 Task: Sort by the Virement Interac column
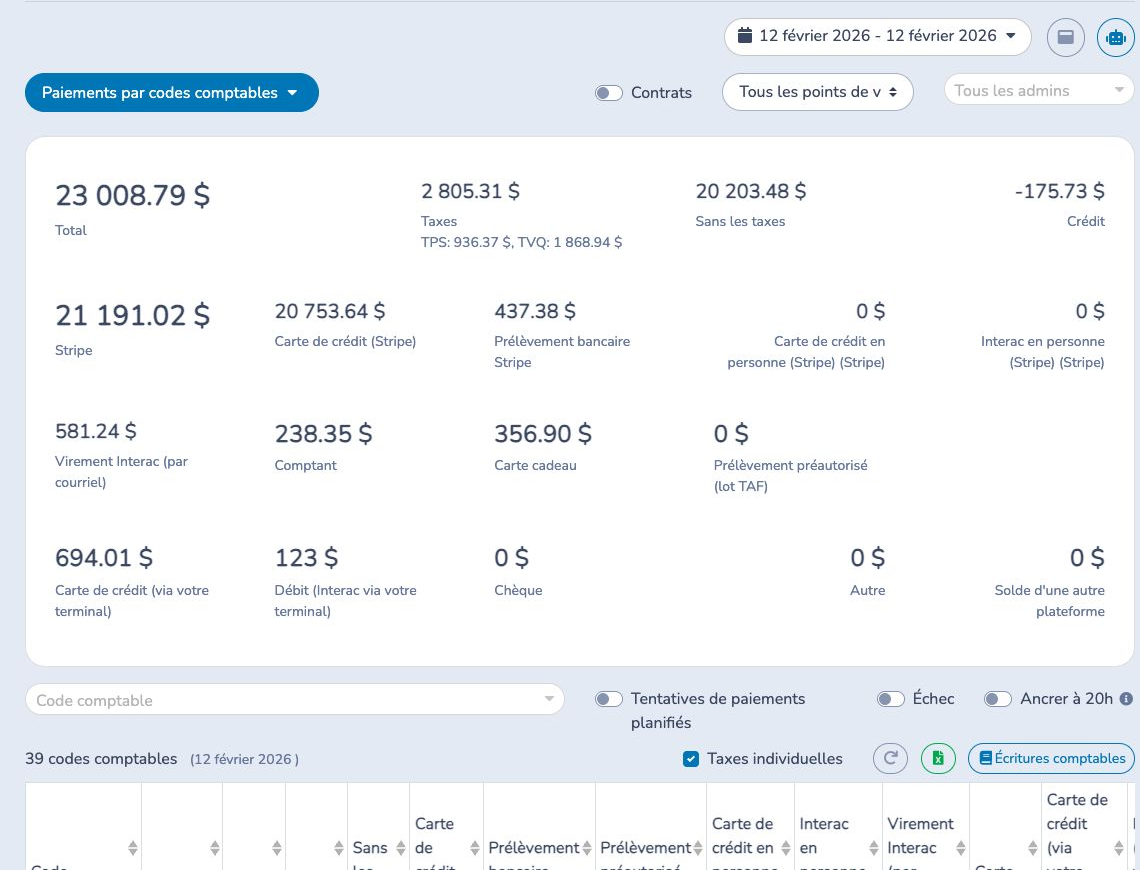click(960, 847)
